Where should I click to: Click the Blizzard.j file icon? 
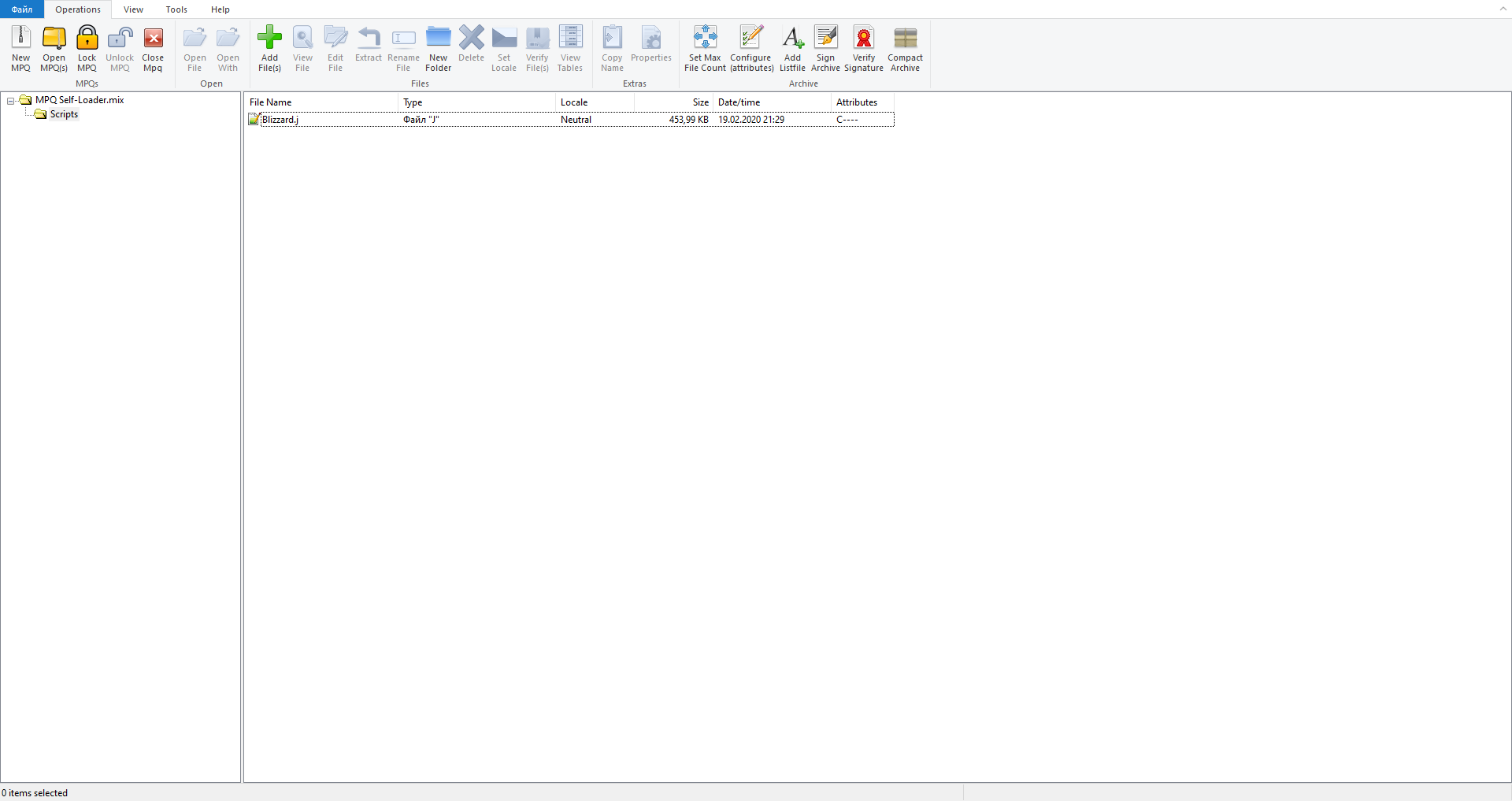(254, 120)
